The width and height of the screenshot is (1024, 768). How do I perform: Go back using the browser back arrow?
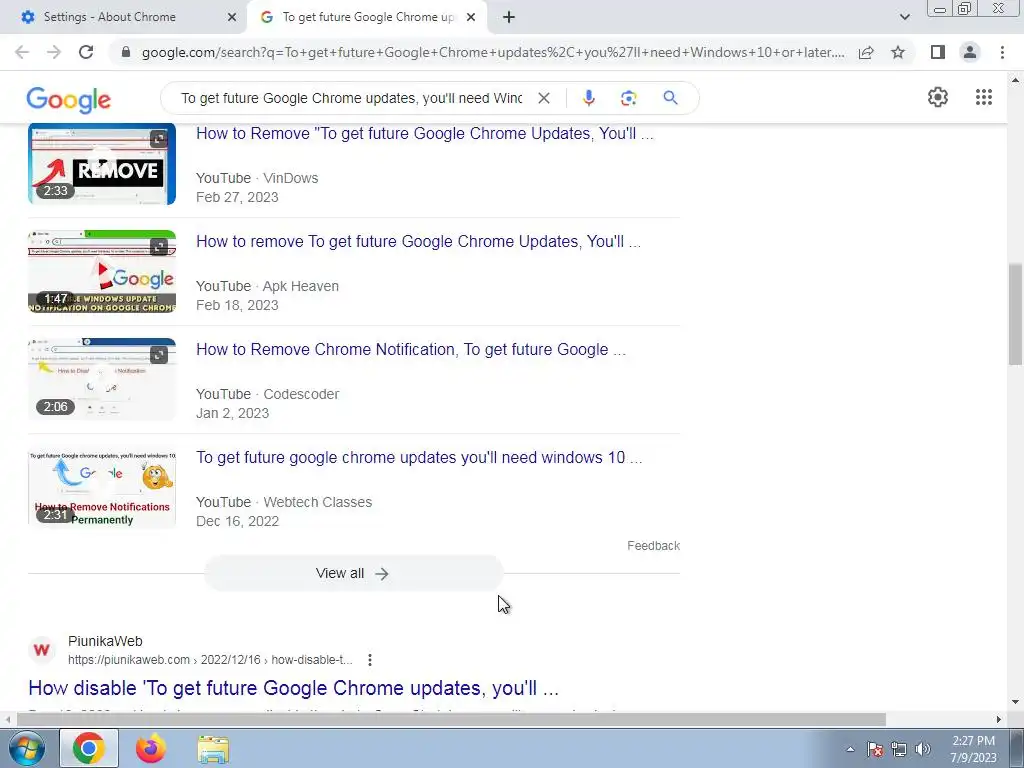pos(22,52)
